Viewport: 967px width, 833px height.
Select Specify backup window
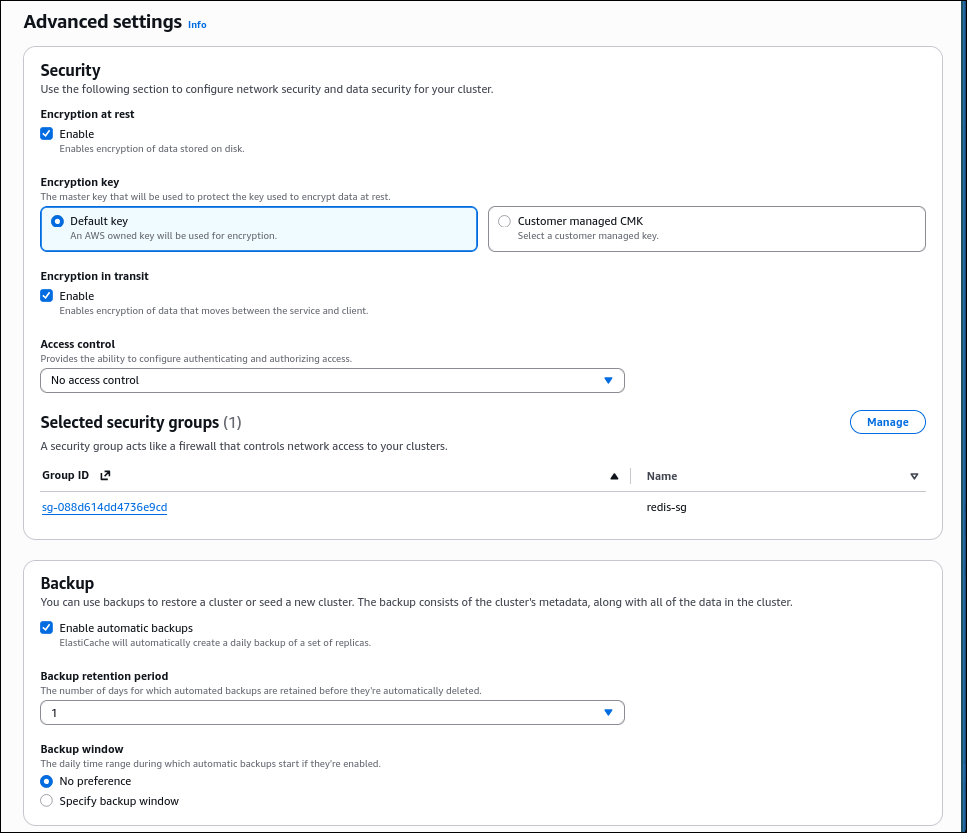pyautogui.click(x=46, y=800)
